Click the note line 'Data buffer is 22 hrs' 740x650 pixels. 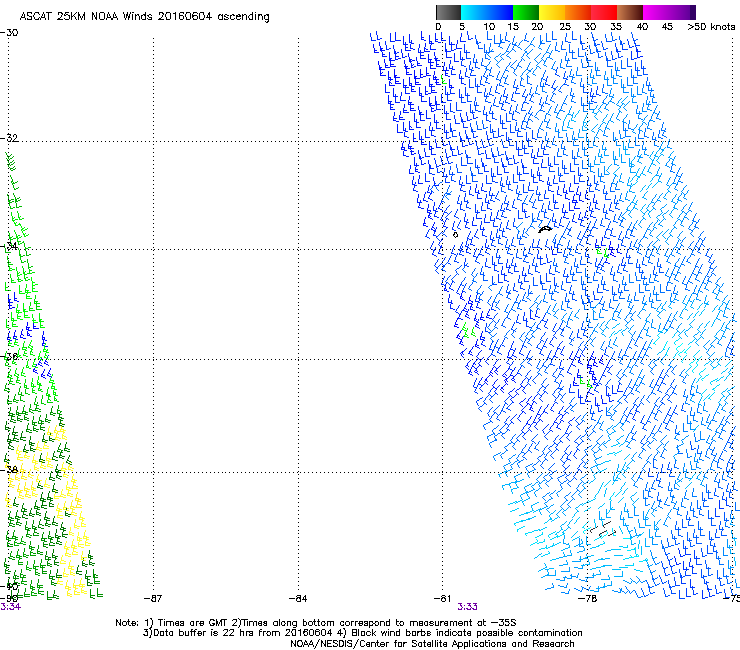point(362,633)
